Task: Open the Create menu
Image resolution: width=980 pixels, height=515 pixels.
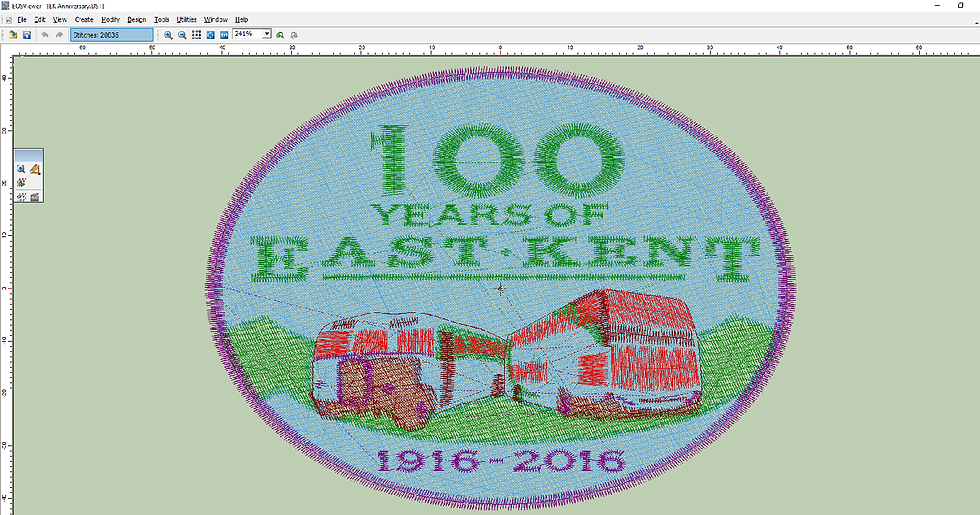Action: [84, 20]
